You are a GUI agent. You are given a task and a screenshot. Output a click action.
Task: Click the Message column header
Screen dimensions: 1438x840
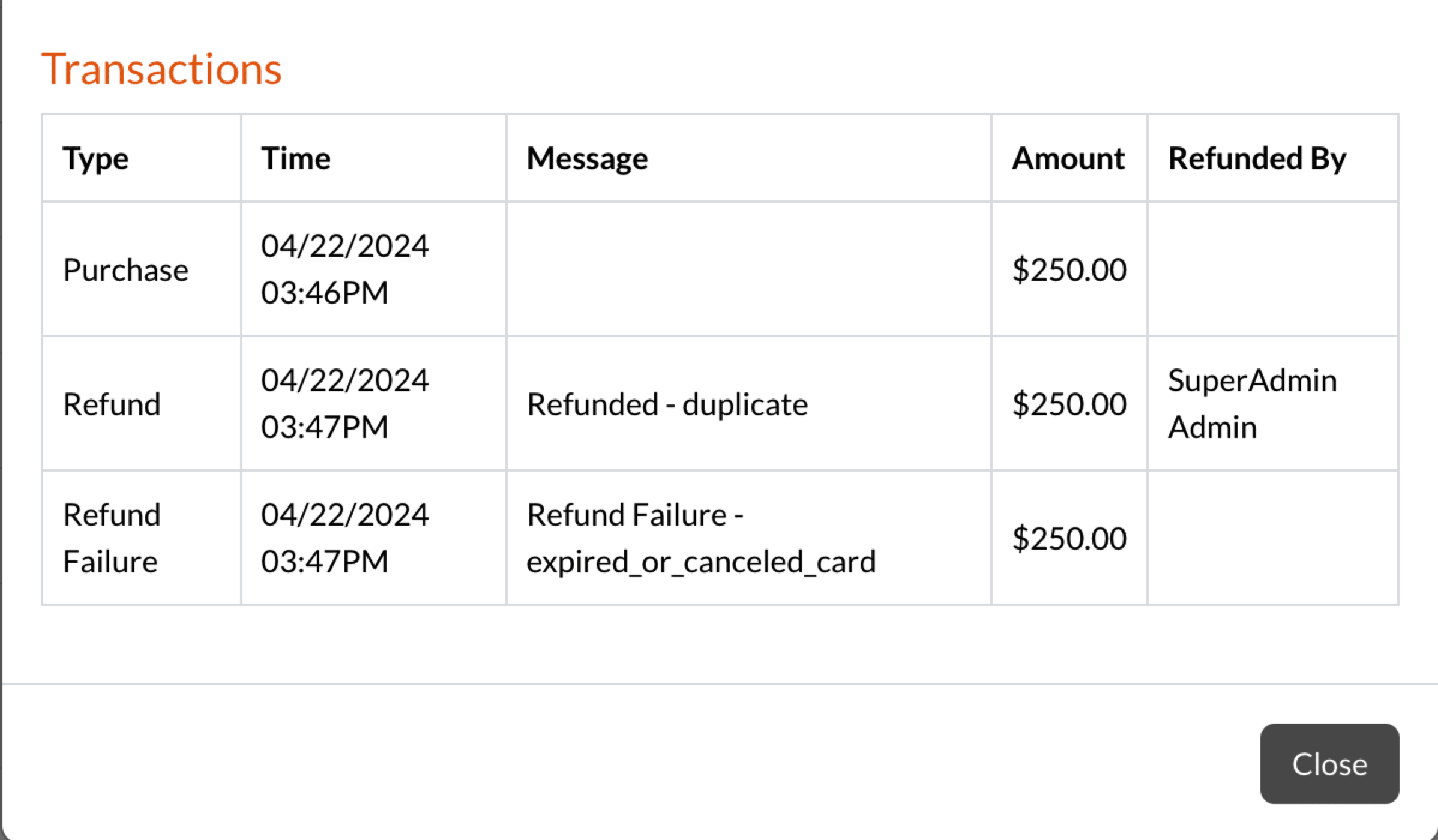[587, 158]
